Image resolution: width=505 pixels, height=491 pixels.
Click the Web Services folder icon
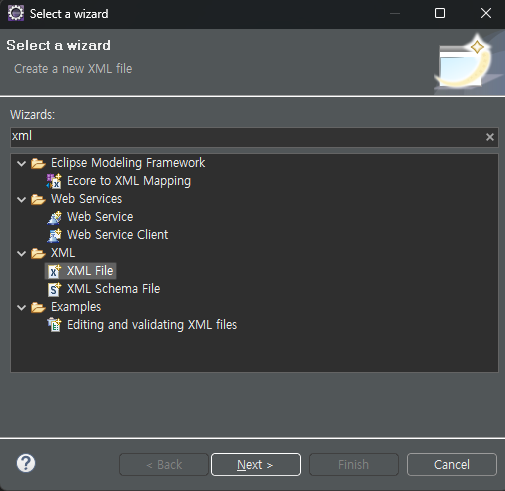[38, 199]
